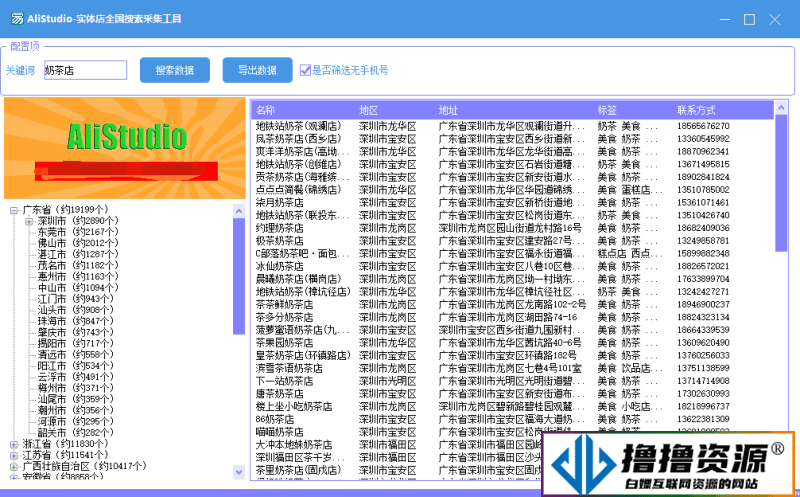Minimize the AliStudio window

tap(724, 19)
